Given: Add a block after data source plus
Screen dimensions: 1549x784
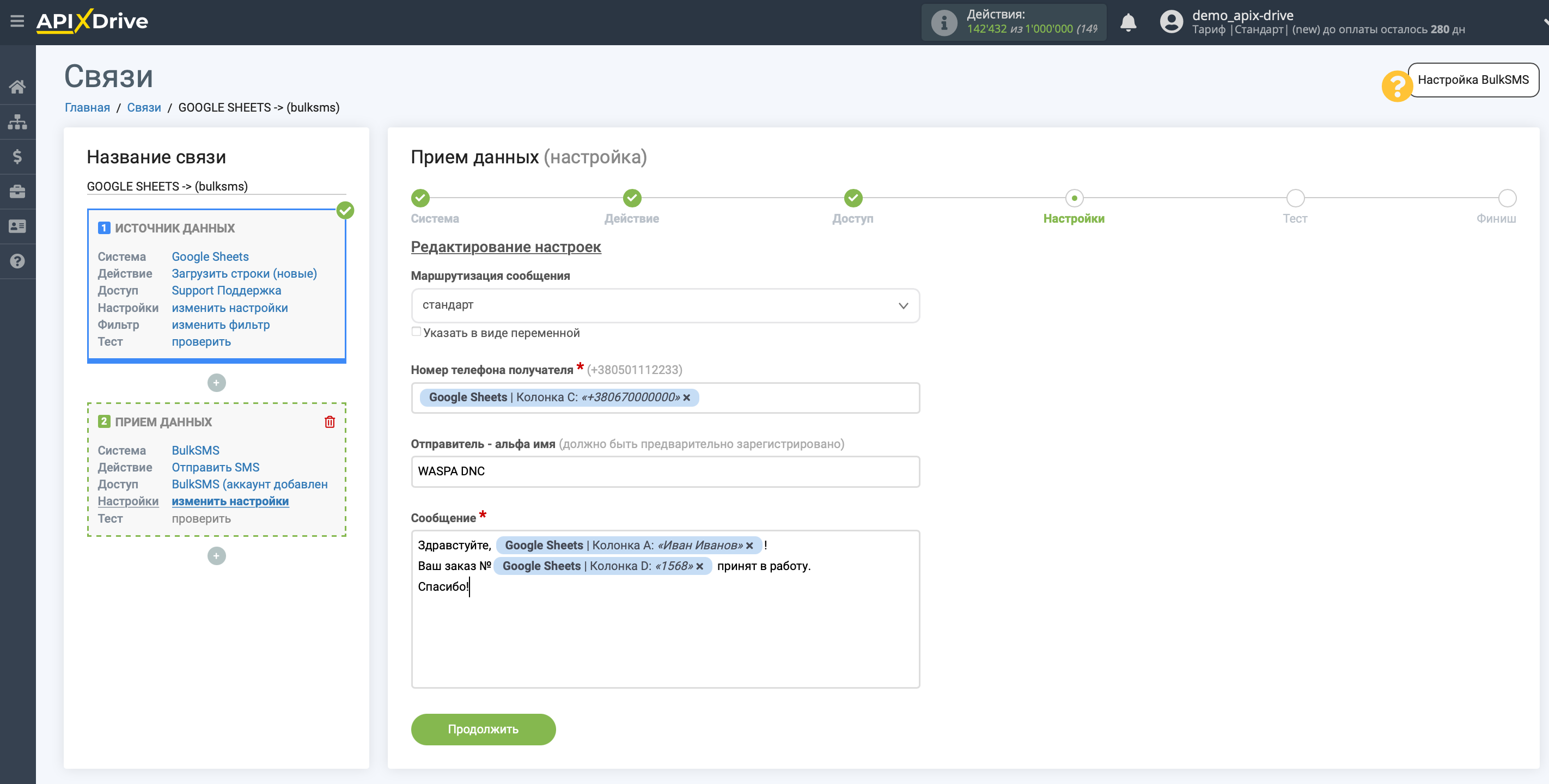Looking at the screenshot, I should tap(216, 383).
